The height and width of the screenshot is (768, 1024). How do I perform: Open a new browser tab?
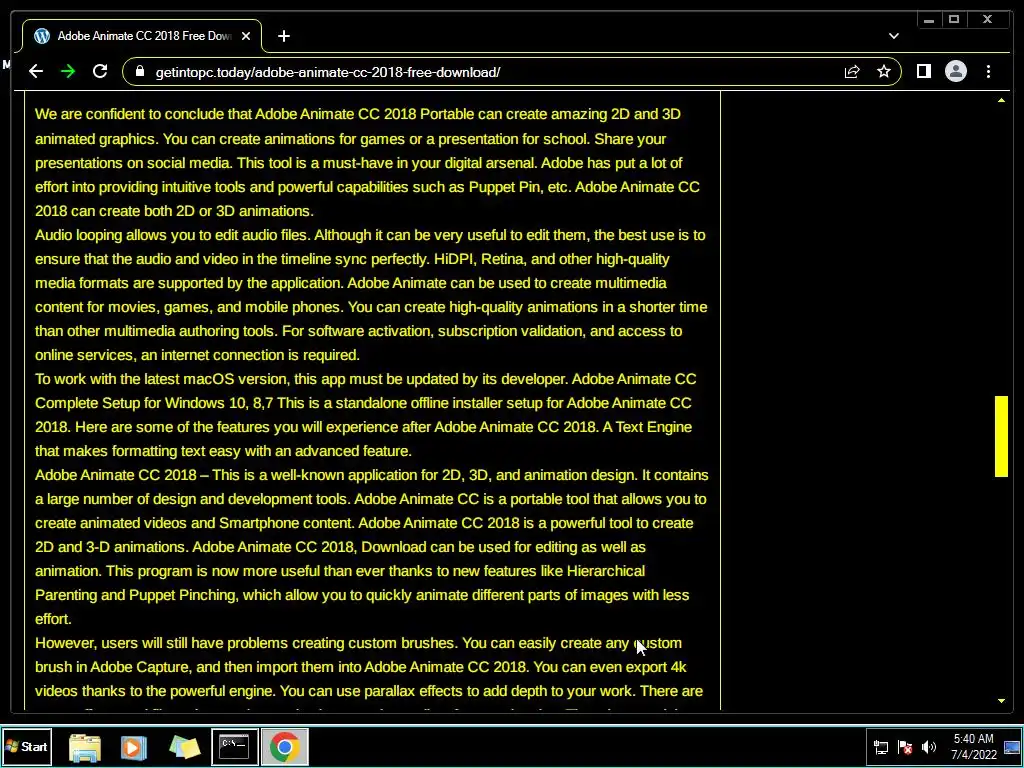click(x=283, y=37)
